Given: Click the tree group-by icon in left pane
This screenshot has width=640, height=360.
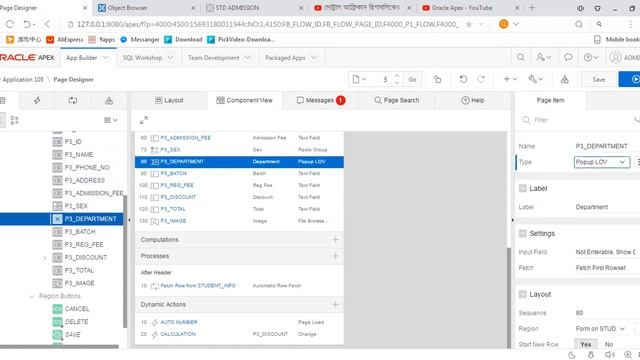Looking at the screenshot, I should click(x=14, y=120).
